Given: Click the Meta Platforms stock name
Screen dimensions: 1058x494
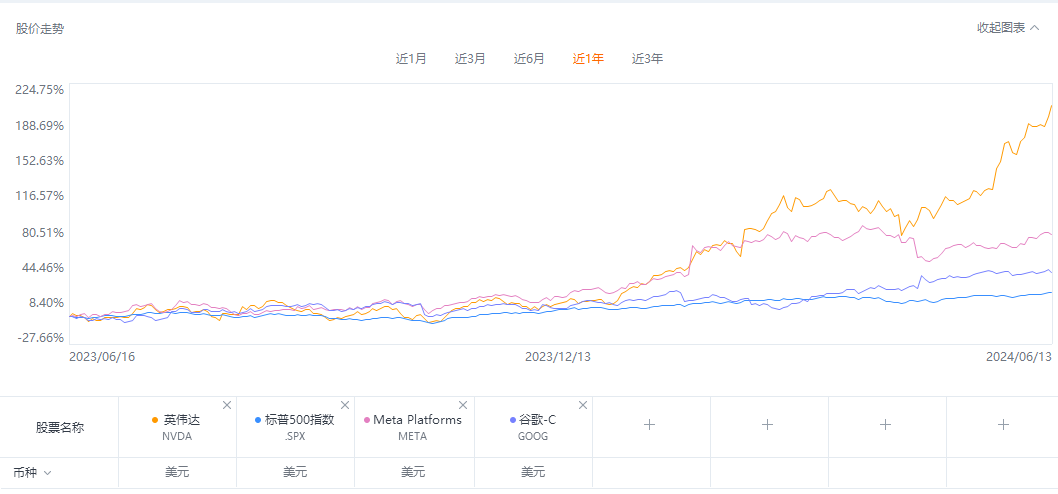Looking at the screenshot, I should pos(417,420).
